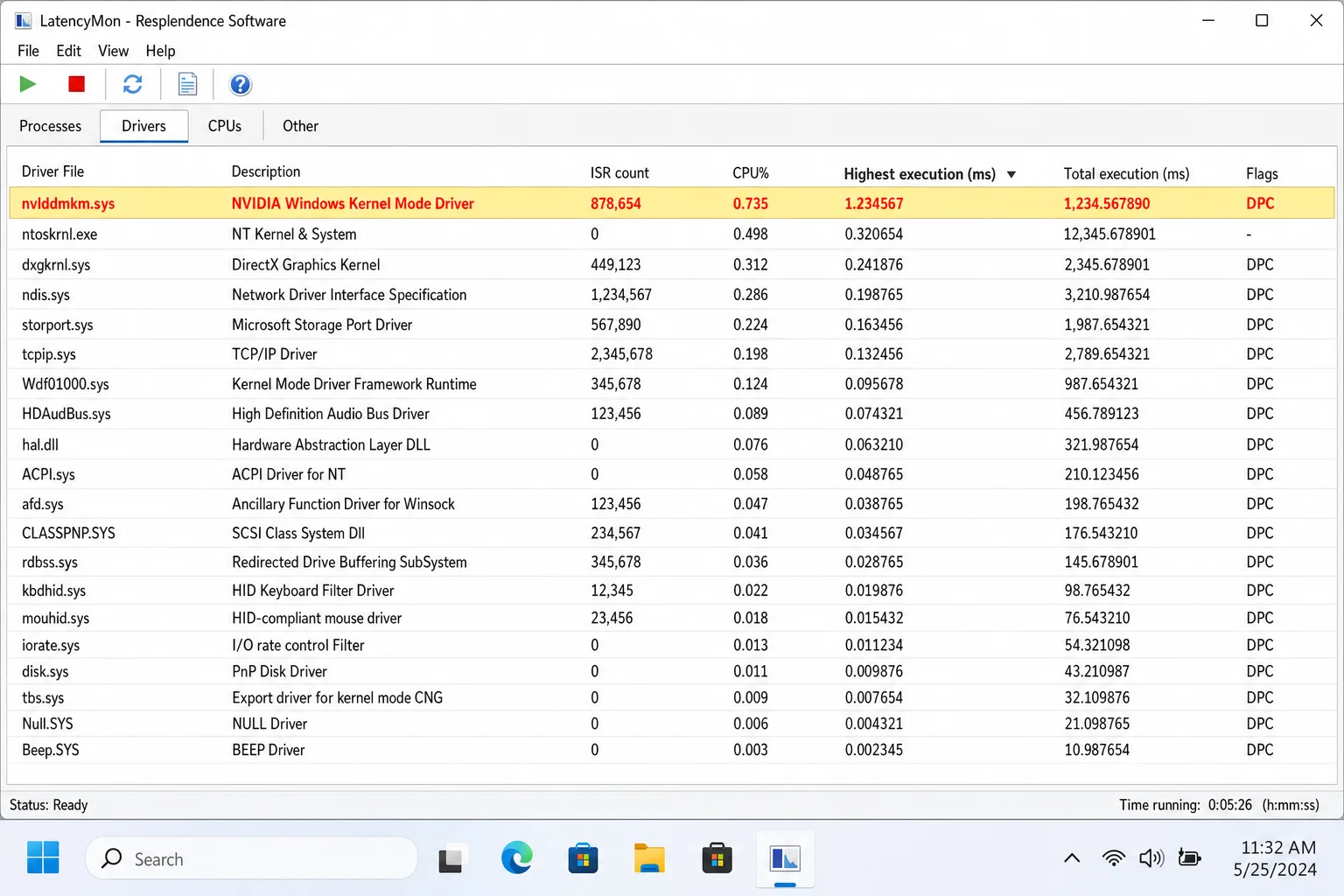
Task: Sort by Flags column header
Action: point(1262,173)
